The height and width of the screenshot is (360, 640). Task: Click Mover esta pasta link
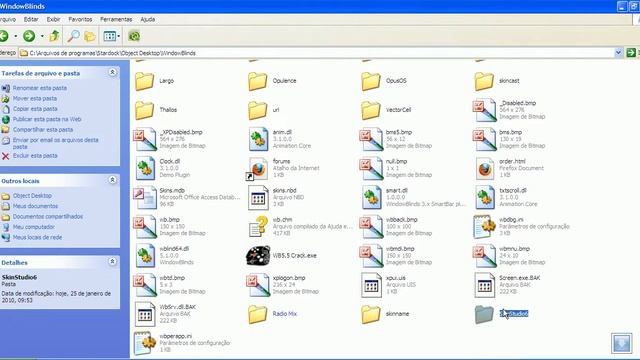35,98
